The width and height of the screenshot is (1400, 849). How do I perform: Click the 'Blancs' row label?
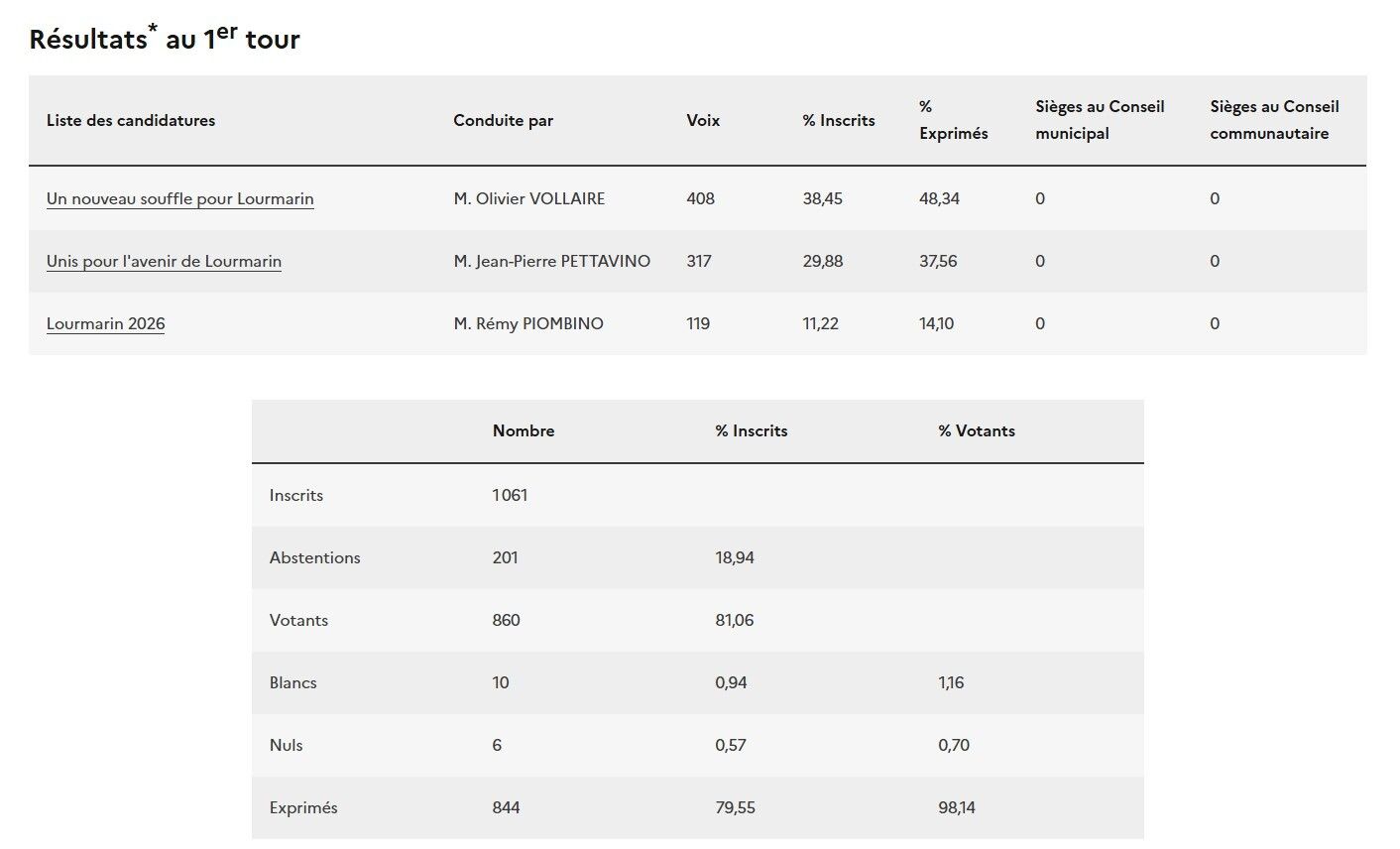pos(292,682)
